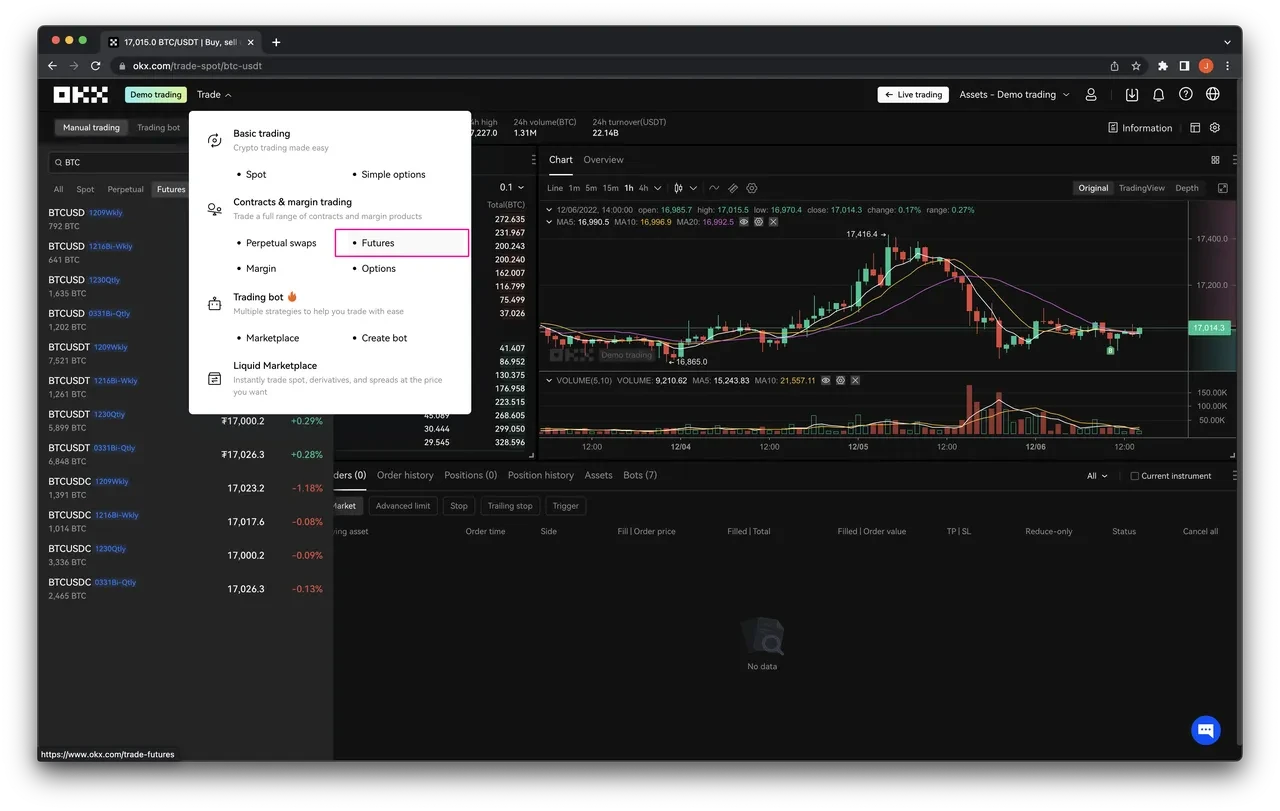Open the browser extensions puzzle icon
Screen dimensions: 1280x811
[1162, 66]
